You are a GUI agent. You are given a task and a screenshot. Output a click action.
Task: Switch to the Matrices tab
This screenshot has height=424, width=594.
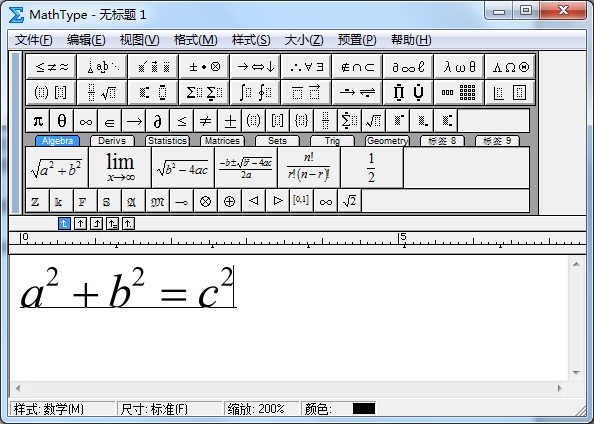(x=222, y=141)
